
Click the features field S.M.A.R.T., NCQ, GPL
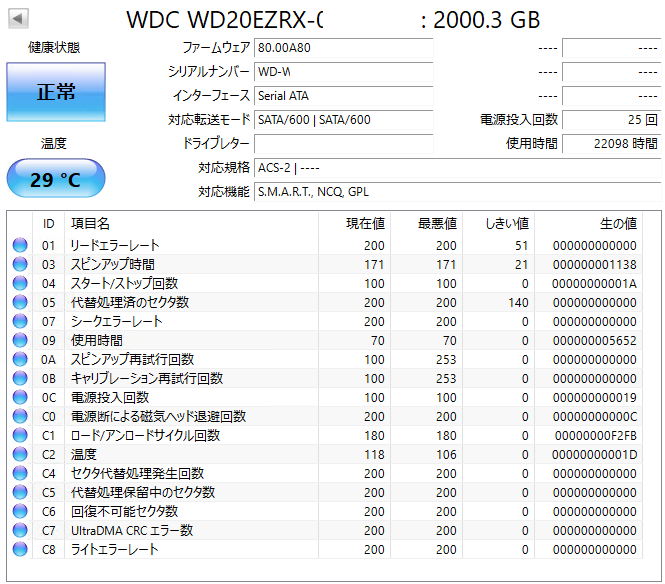click(x=458, y=192)
